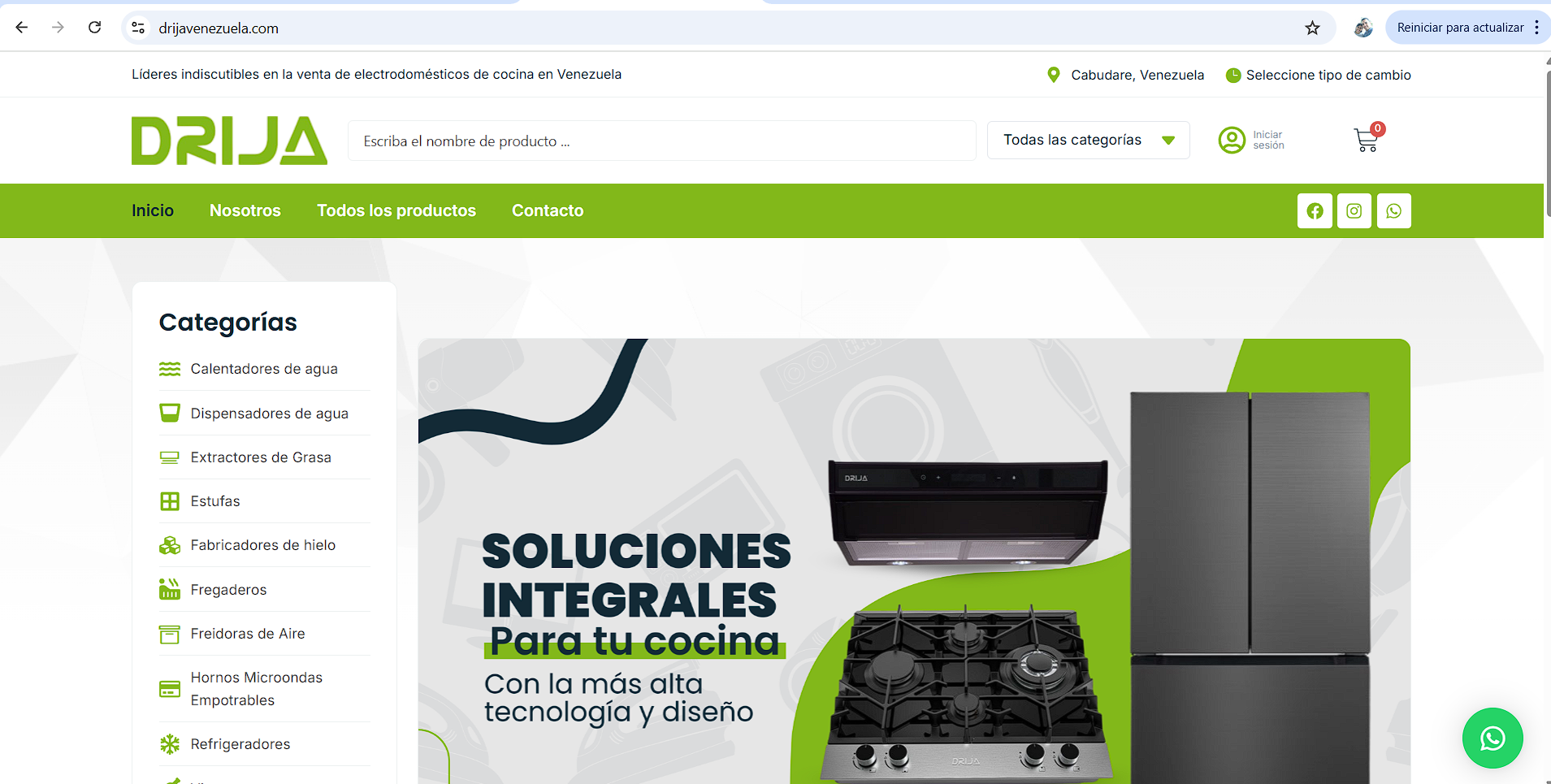Click the WhatsApp icon in green navbar
This screenshot has width=1551, height=784.
pos(1394,211)
